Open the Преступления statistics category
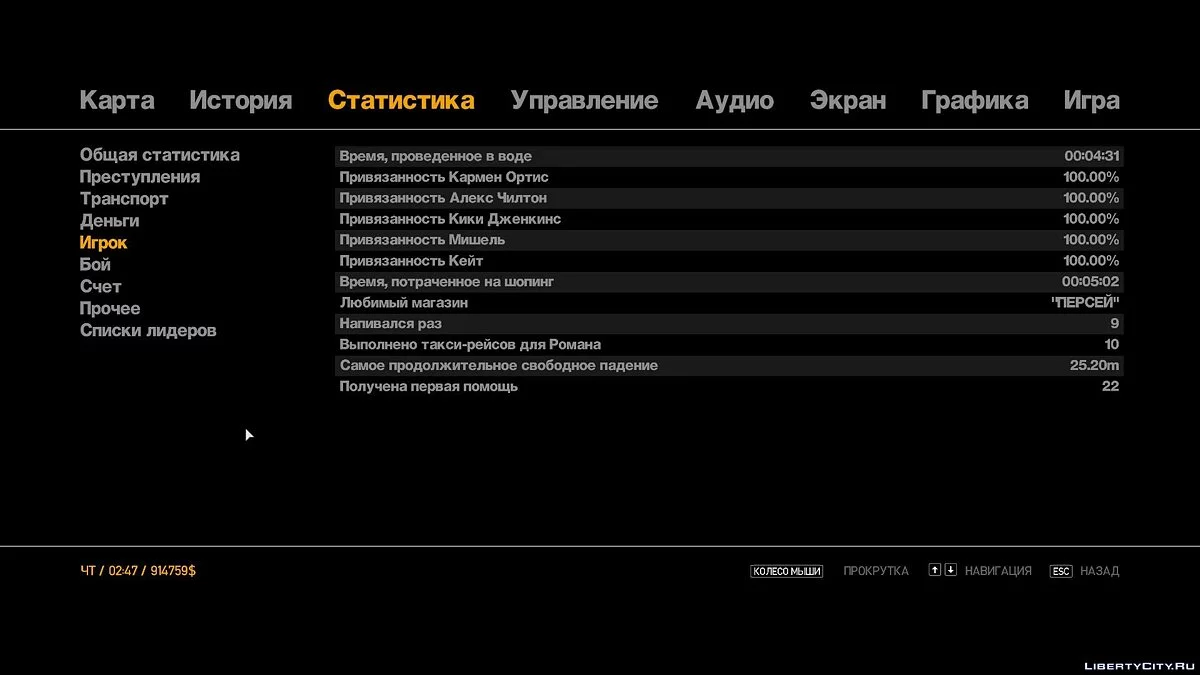This screenshot has height=675, width=1200. coord(140,177)
